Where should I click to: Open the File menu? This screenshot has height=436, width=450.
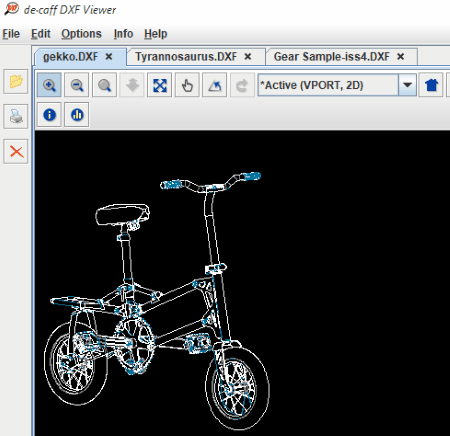pyautogui.click(x=11, y=34)
